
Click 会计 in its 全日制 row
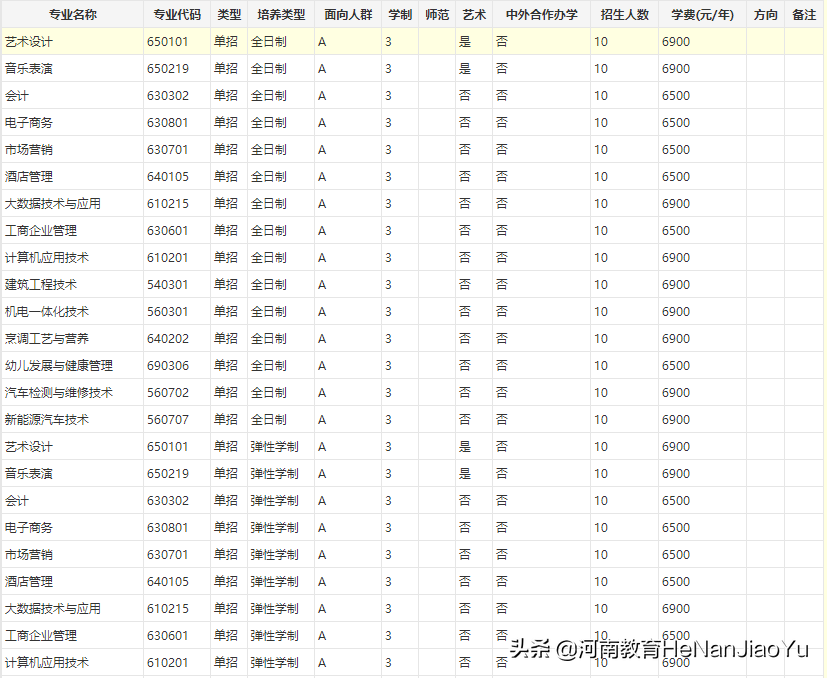pyautogui.click(x=16, y=96)
